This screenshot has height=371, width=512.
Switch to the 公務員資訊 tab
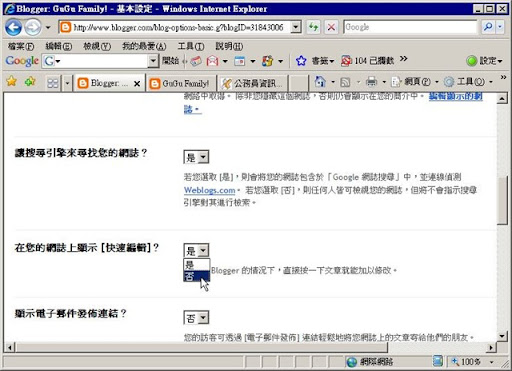[252, 83]
